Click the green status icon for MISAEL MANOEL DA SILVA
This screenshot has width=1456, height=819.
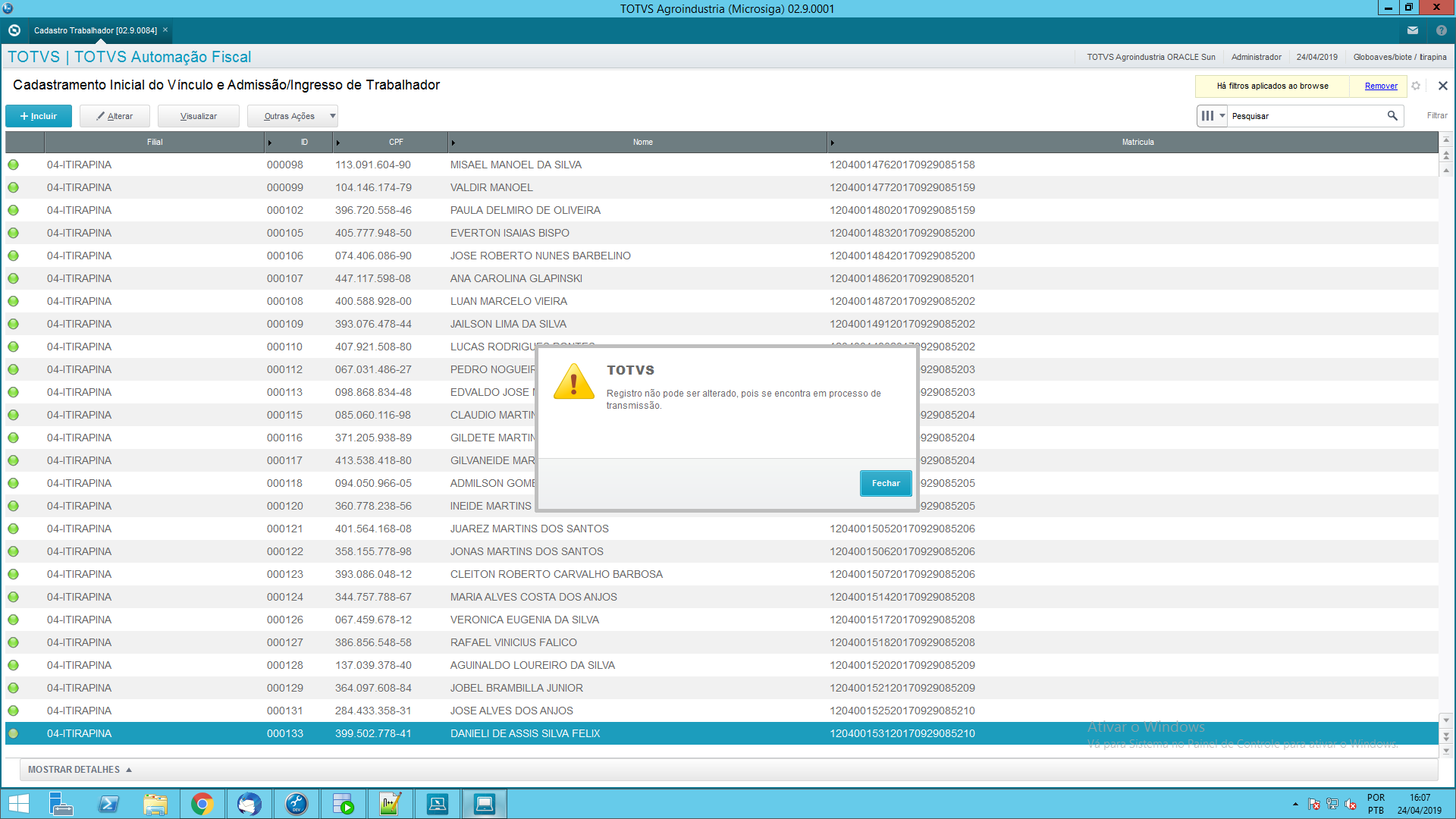[x=13, y=165]
